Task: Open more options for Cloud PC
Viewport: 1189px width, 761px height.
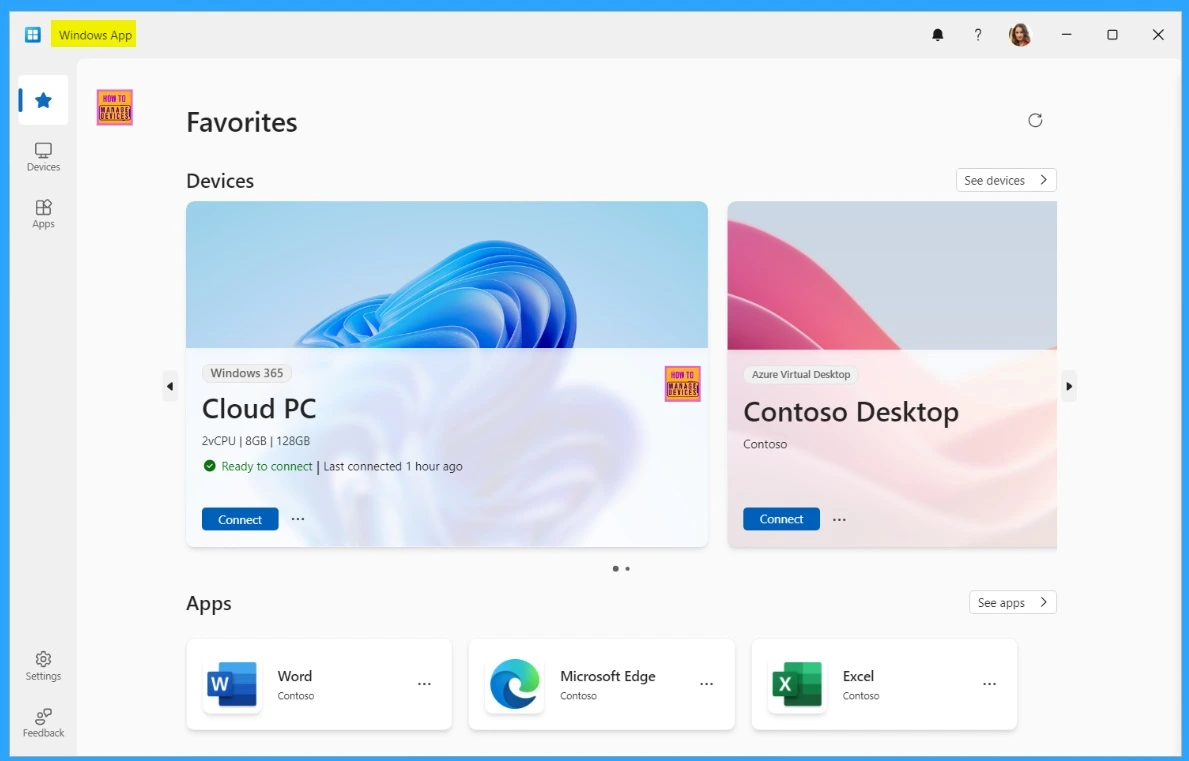Action: point(298,519)
